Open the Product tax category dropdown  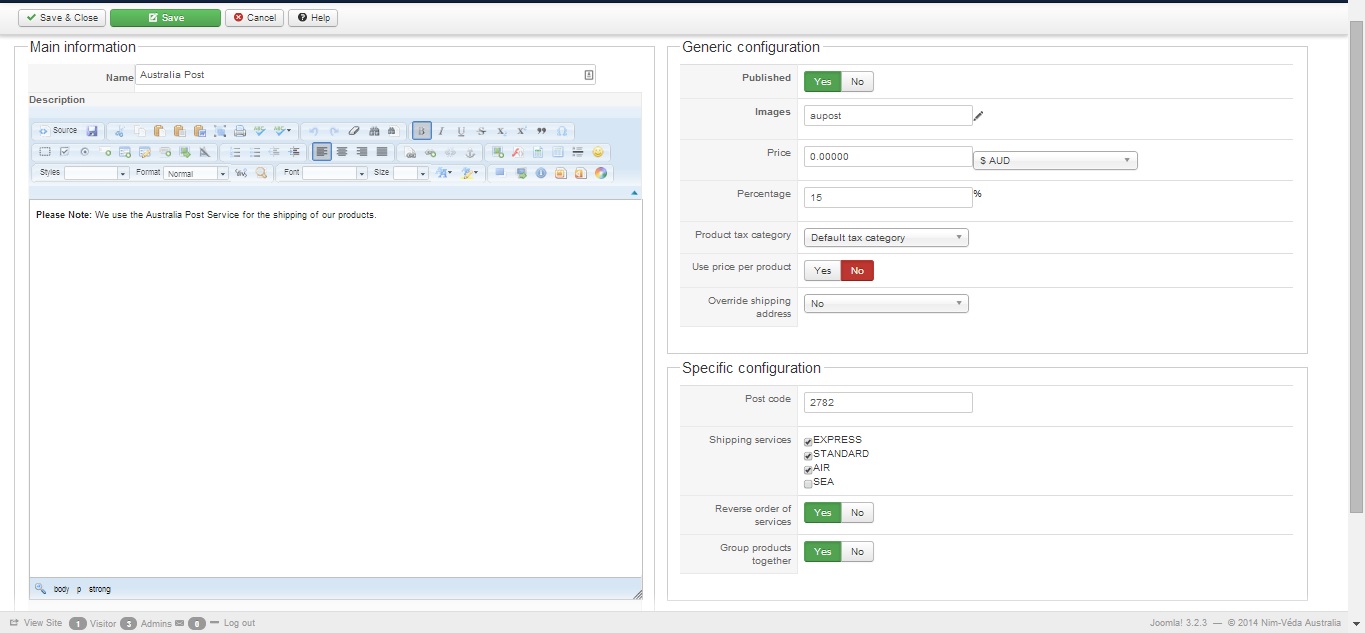(886, 238)
